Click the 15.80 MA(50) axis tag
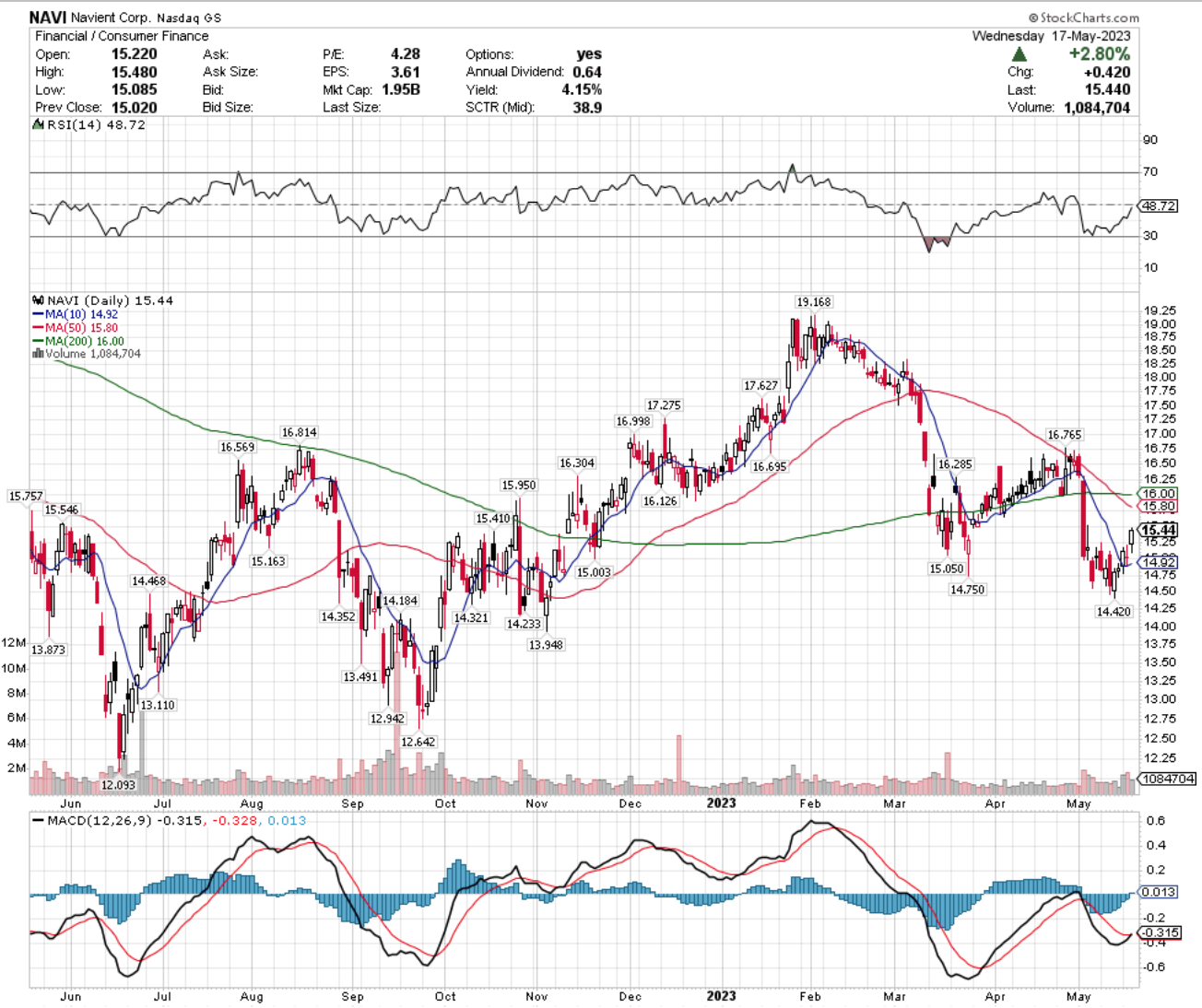The width and height of the screenshot is (1202, 1008). point(1159,507)
